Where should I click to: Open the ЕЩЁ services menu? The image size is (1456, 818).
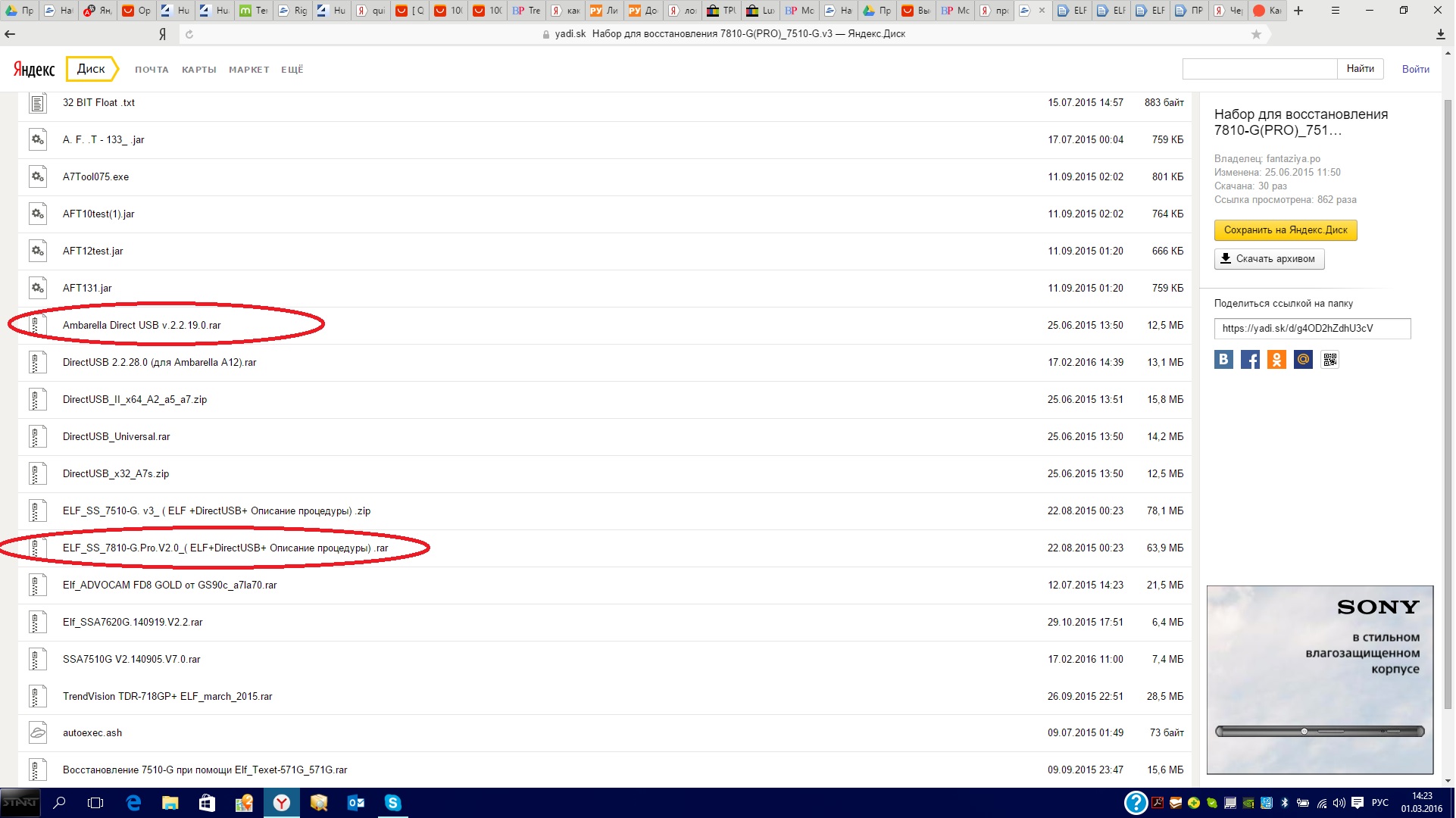pos(292,70)
